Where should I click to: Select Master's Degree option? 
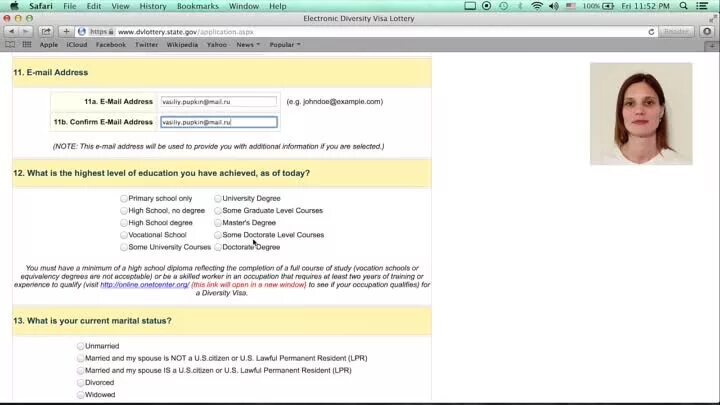[x=218, y=223]
